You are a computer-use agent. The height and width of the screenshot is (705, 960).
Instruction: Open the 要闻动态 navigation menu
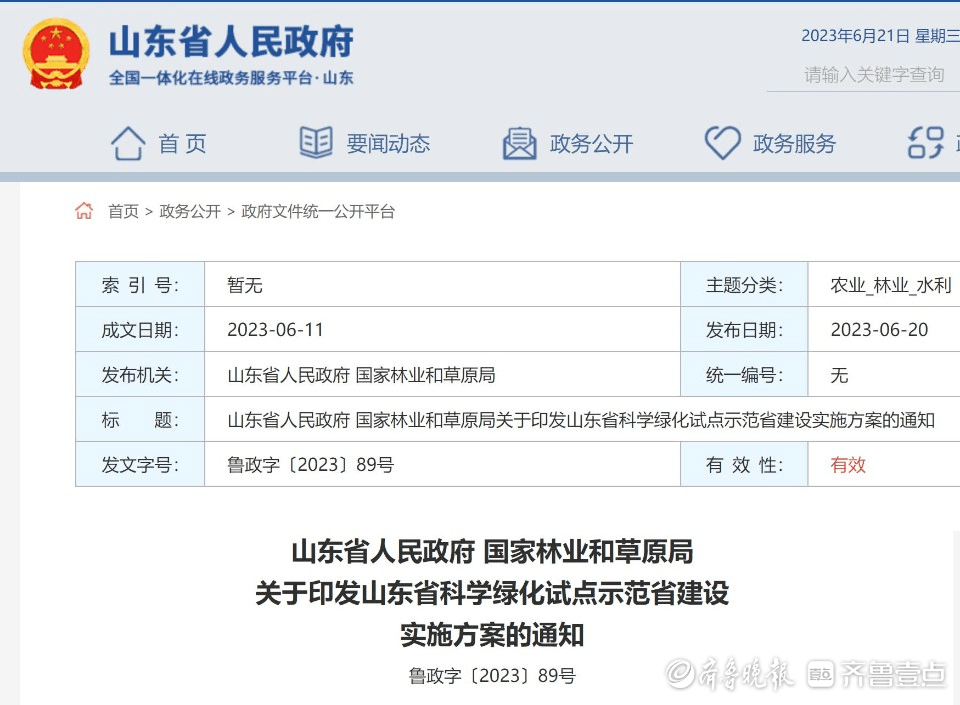click(x=388, y=144)
